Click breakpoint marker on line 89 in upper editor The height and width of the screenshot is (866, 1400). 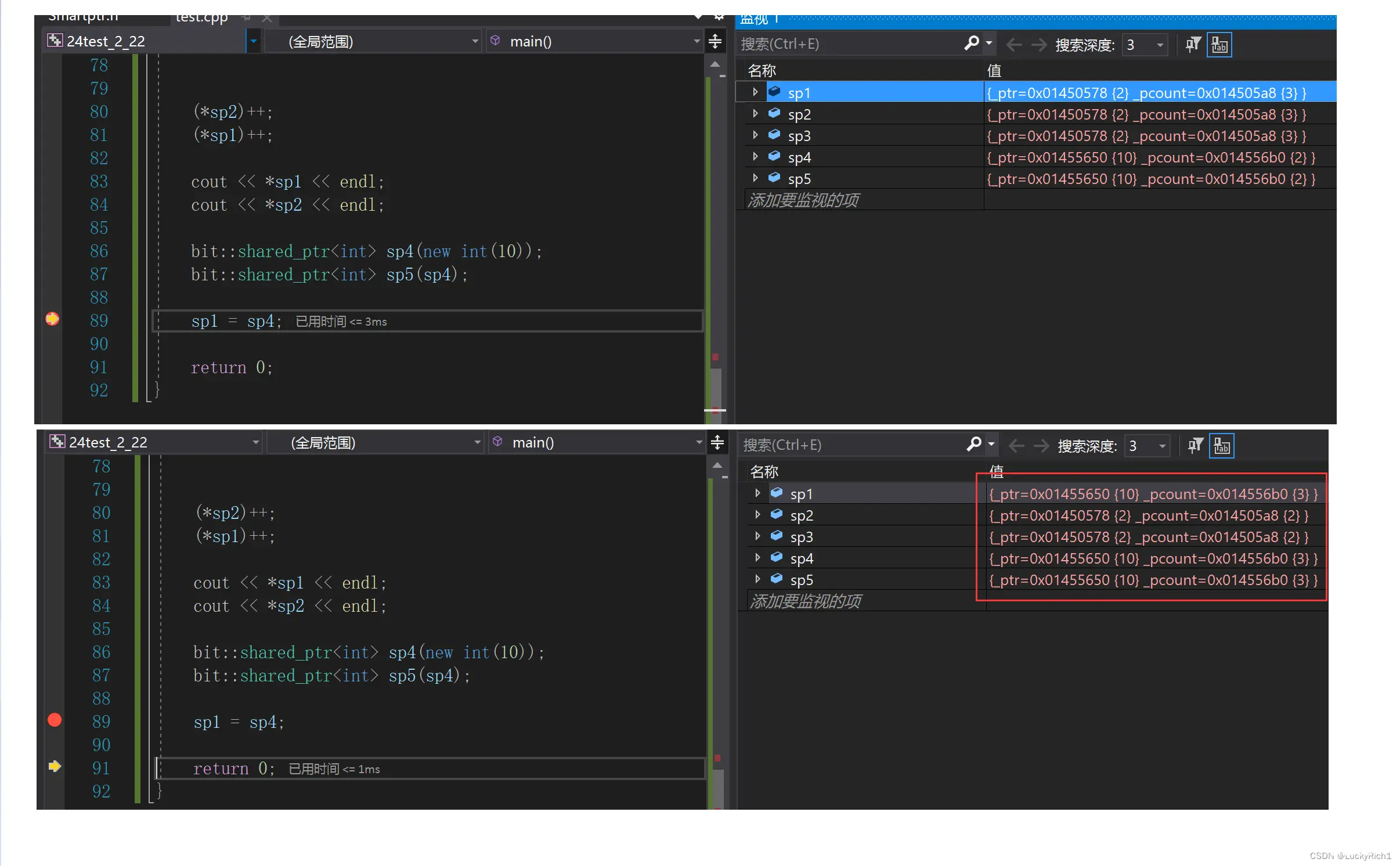pyautogui.click(x=52, y=319)
